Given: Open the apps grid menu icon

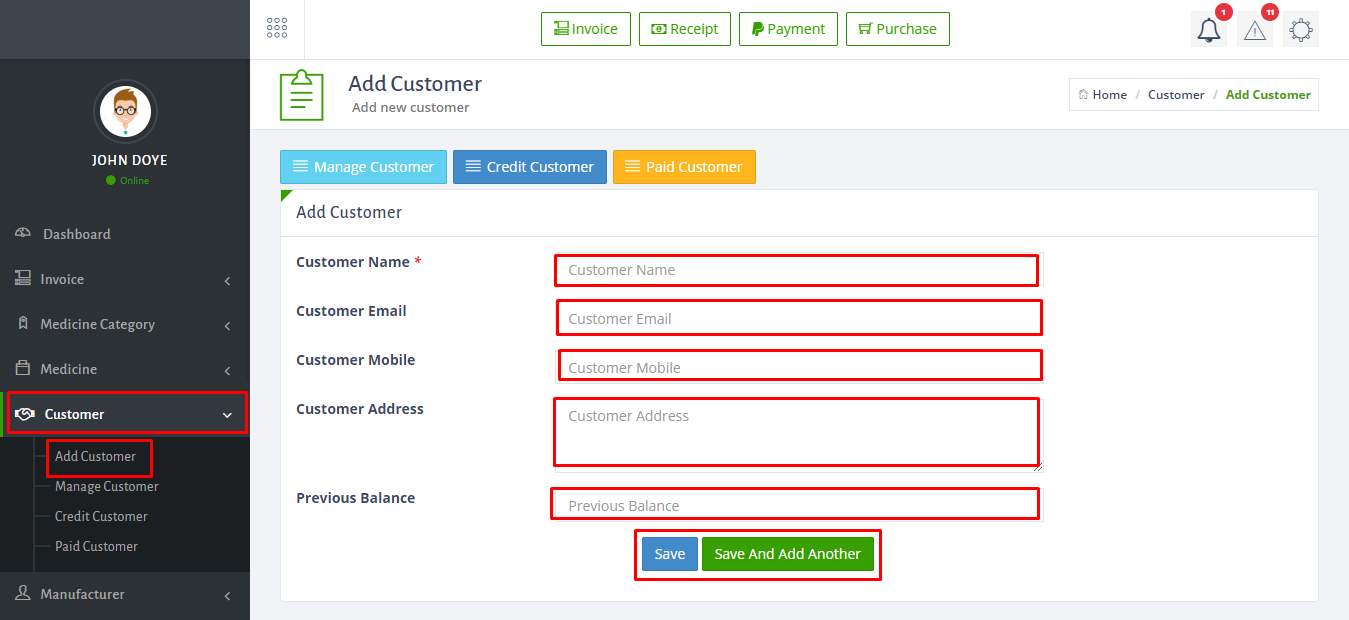Looking at the screenshot, I should 277,28.
